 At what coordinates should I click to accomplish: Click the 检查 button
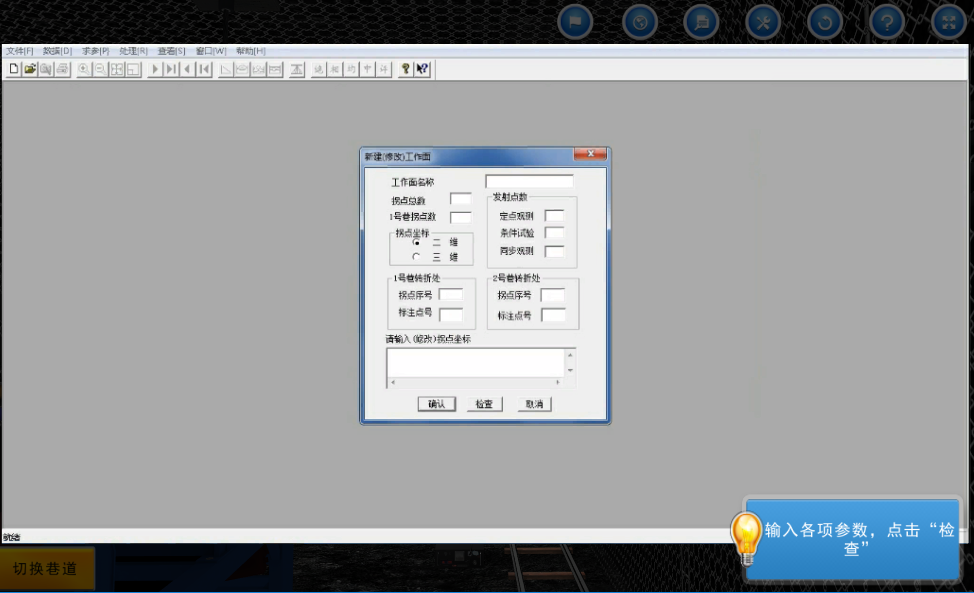tap(484, 404)
